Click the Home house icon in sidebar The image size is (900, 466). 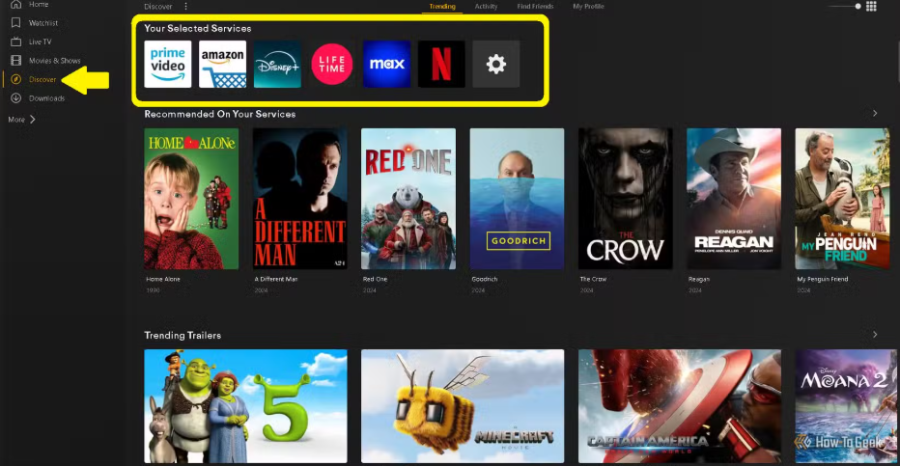point(16,5)
